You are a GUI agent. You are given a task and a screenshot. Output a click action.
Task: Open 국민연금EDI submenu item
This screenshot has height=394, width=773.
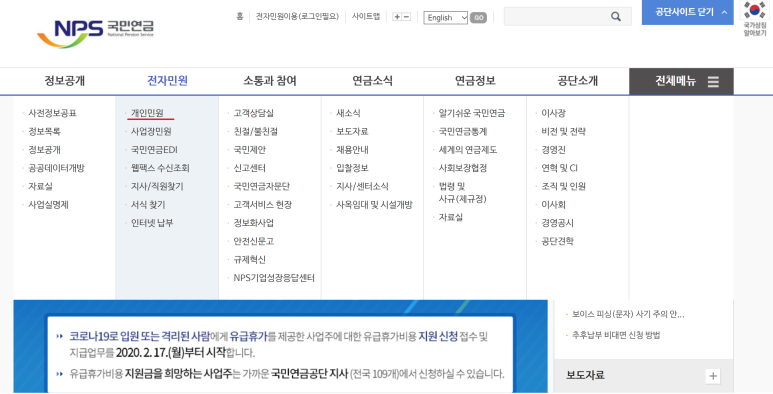tap(154, 149)
